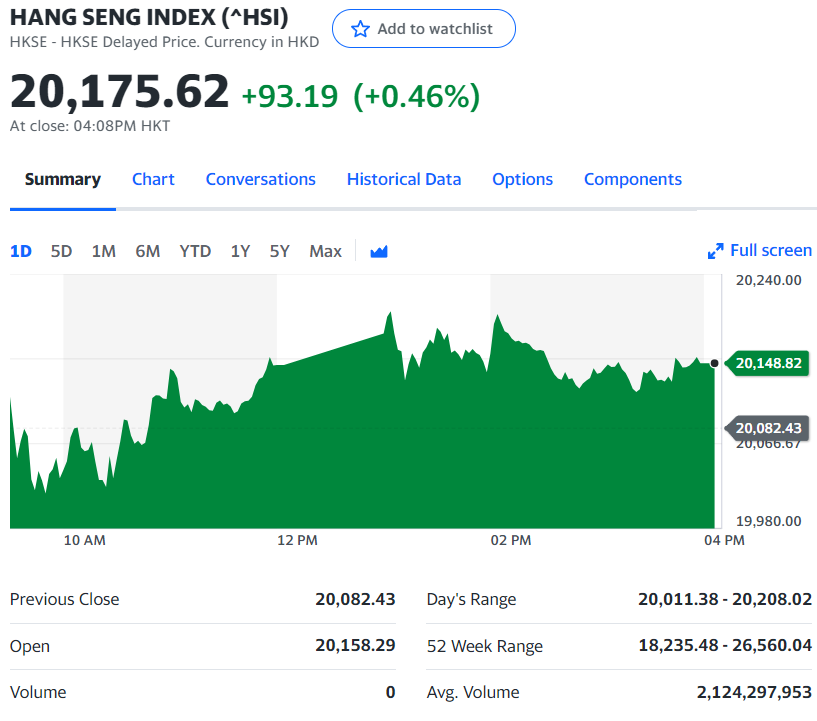Screen dimensions: 817x721
Task: Click the Day's Range value 20,011.38 - 20,208.02
Action: point(725,599)
